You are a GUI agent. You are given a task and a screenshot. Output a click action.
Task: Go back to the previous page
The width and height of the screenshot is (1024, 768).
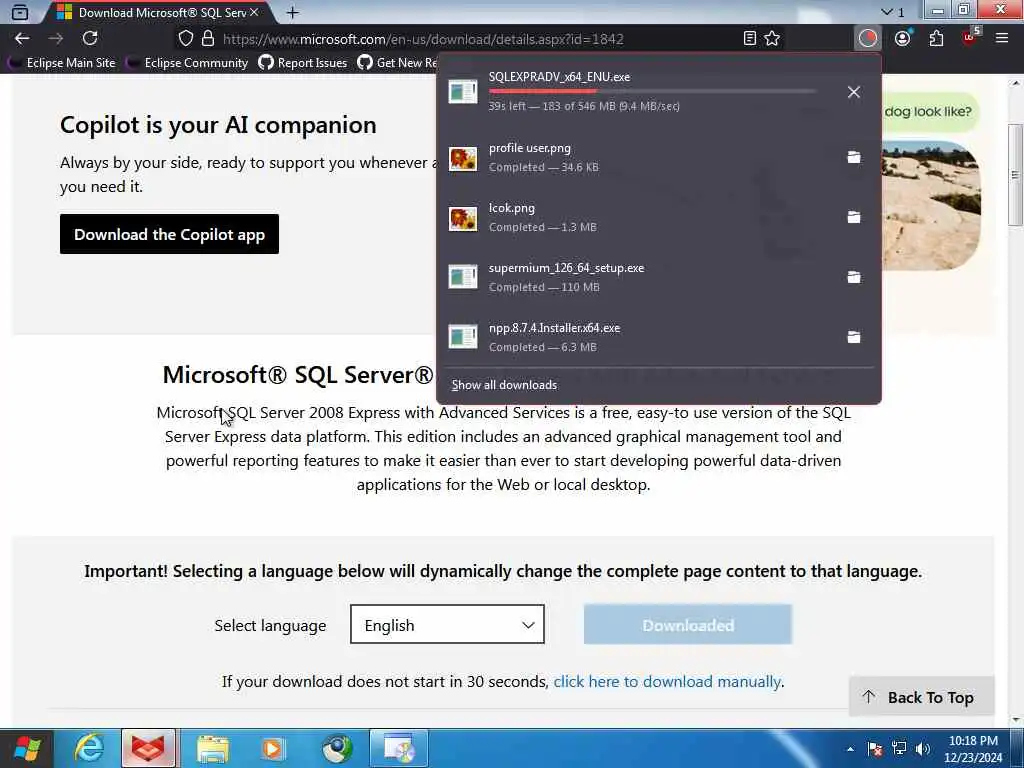pyautogui.click(x=22, y=39)
